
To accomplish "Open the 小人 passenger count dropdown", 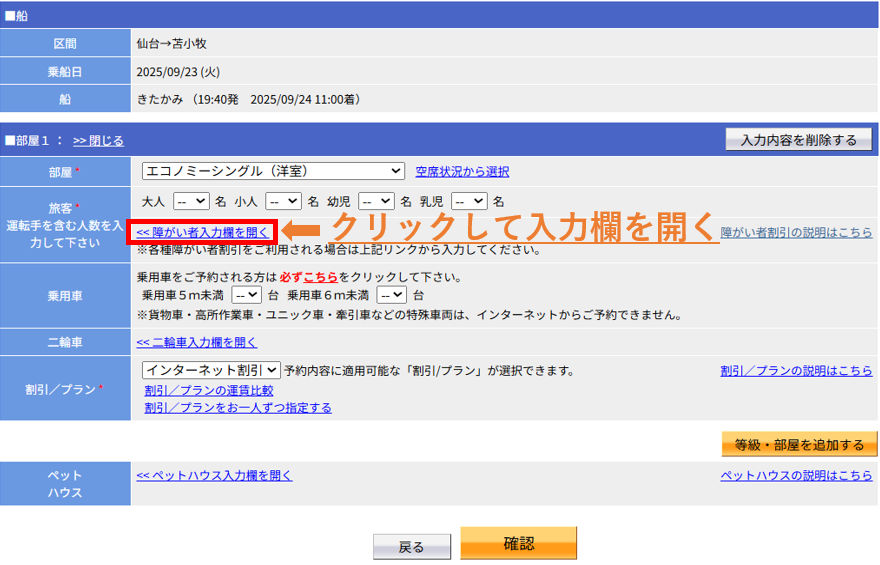I will pos(283,202).
